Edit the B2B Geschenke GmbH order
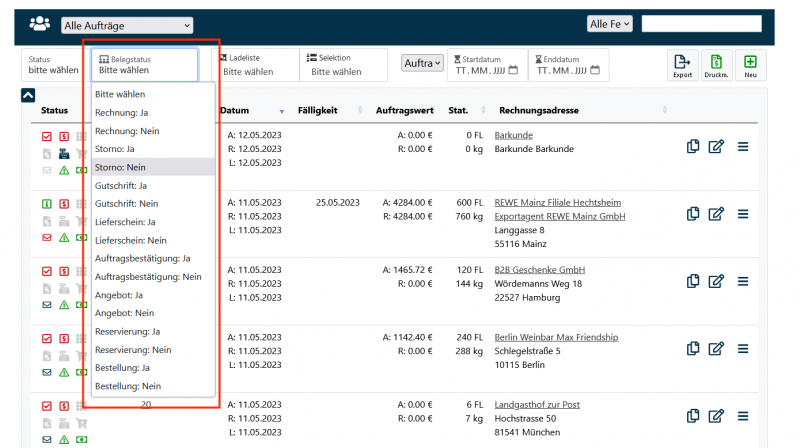800x448 pixels. (x=716, y=281)
